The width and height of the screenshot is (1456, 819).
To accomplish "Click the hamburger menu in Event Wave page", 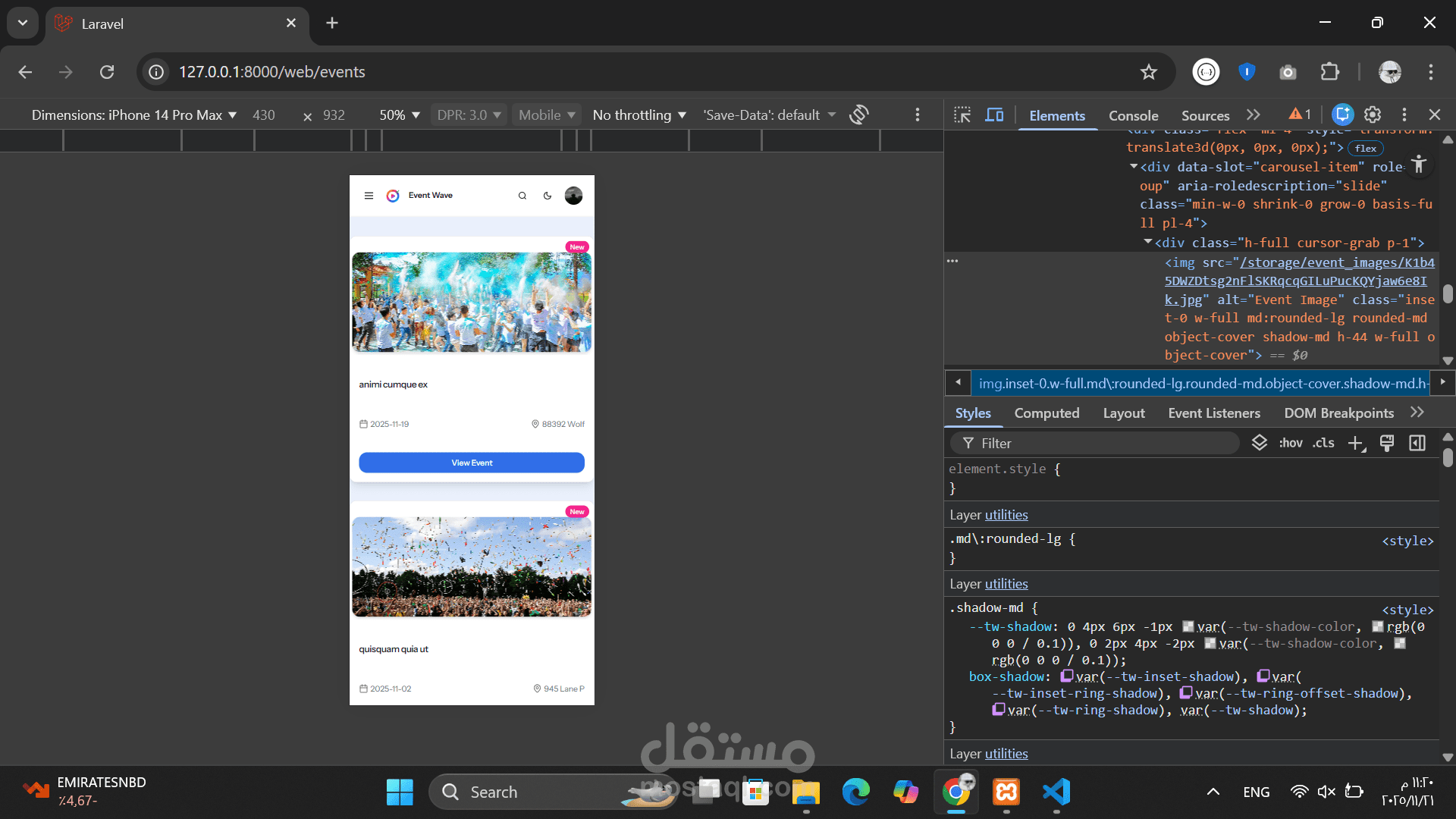I will click(369, 196).
